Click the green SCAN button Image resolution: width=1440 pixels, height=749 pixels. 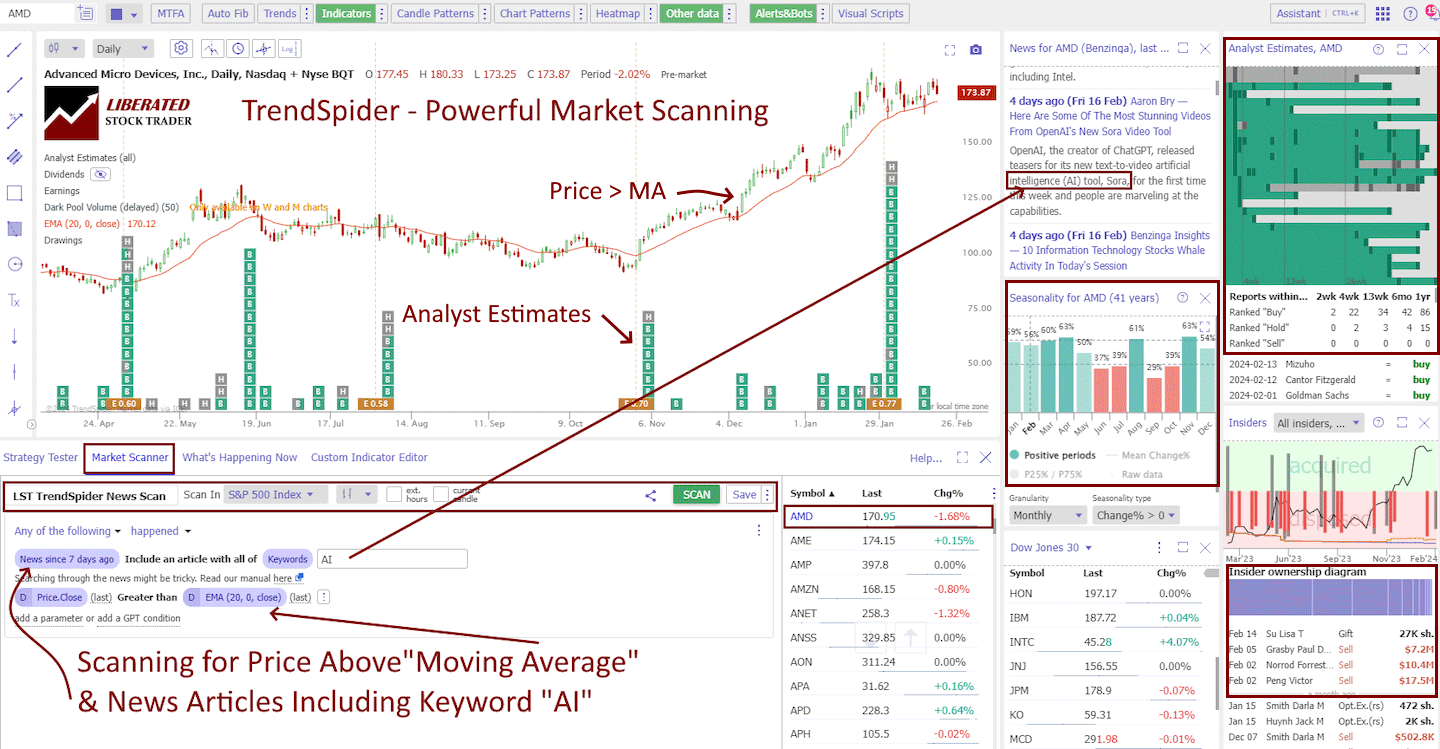coord(696,494)
